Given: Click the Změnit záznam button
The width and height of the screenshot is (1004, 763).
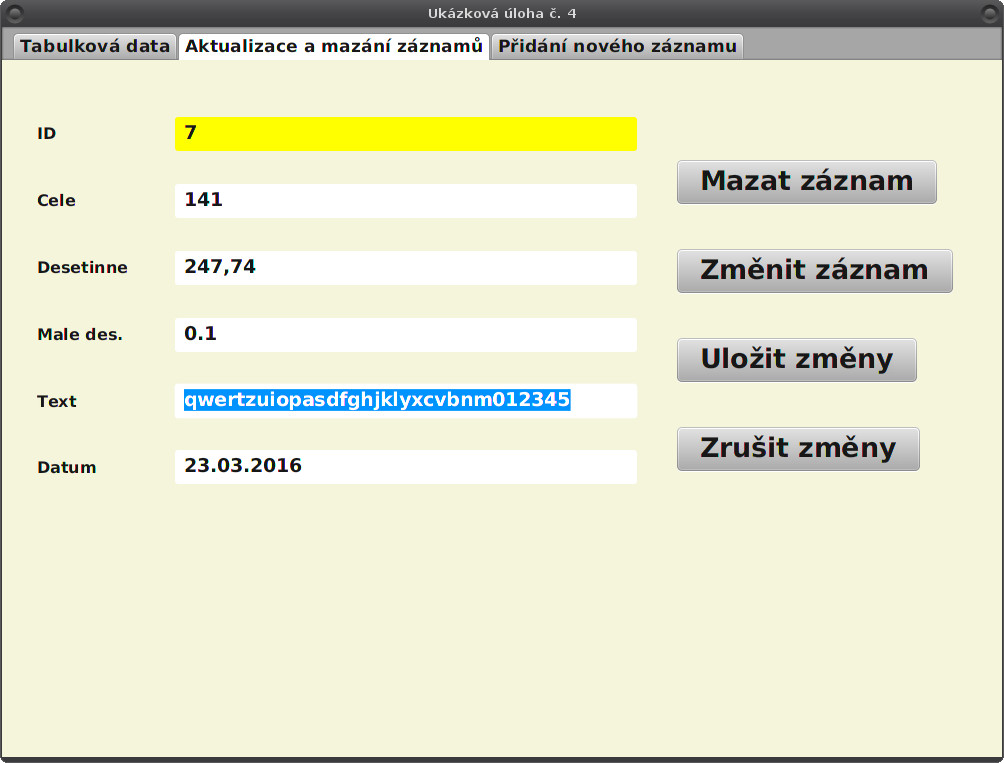Looking at the screenshot, I should (x=814, y=271).
